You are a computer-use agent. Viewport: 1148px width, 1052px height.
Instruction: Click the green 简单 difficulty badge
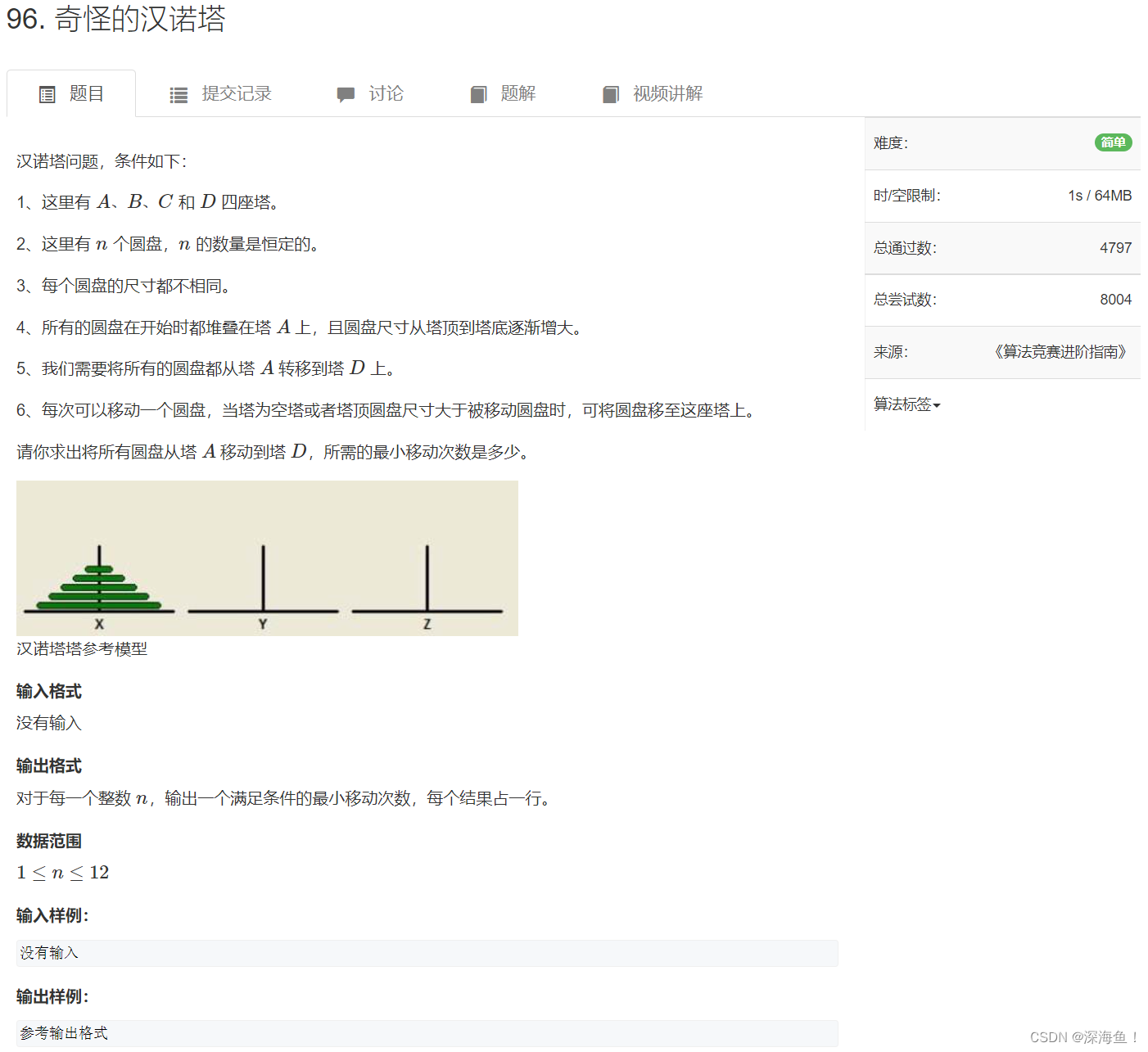click(x=1113, y=142)
